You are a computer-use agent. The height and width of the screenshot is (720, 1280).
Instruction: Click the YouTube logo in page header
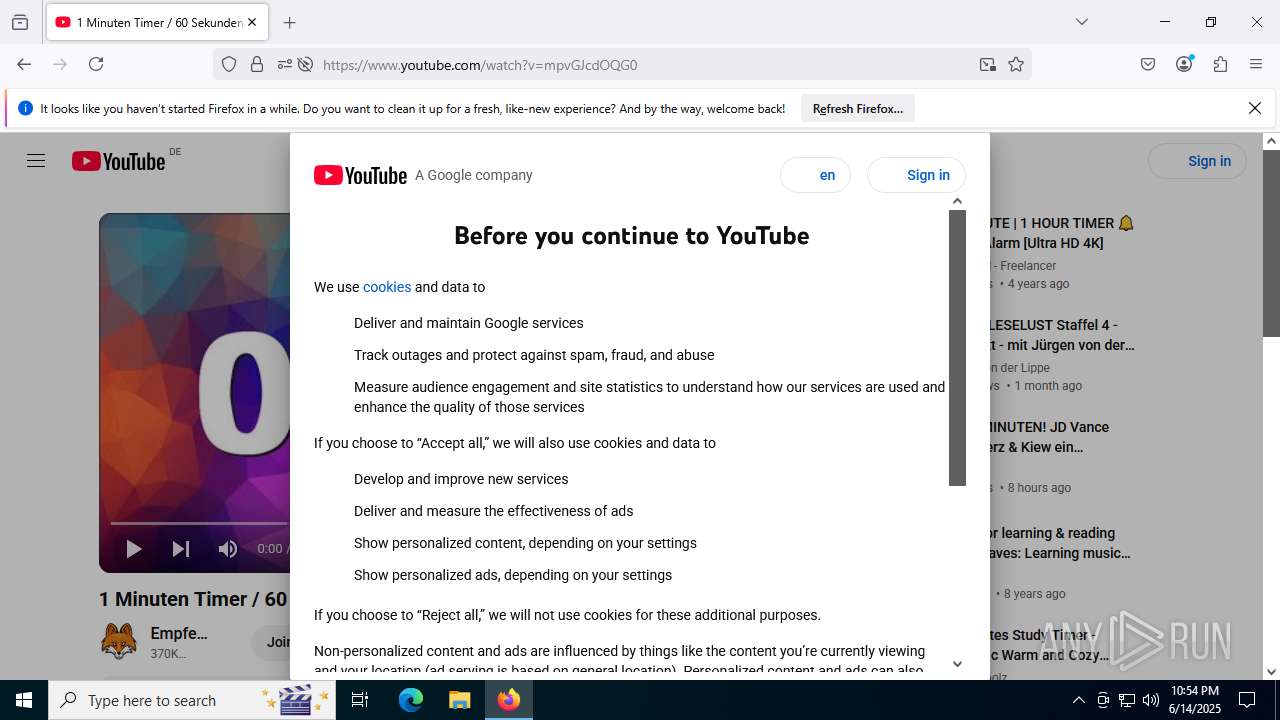(x=118, y=161)
